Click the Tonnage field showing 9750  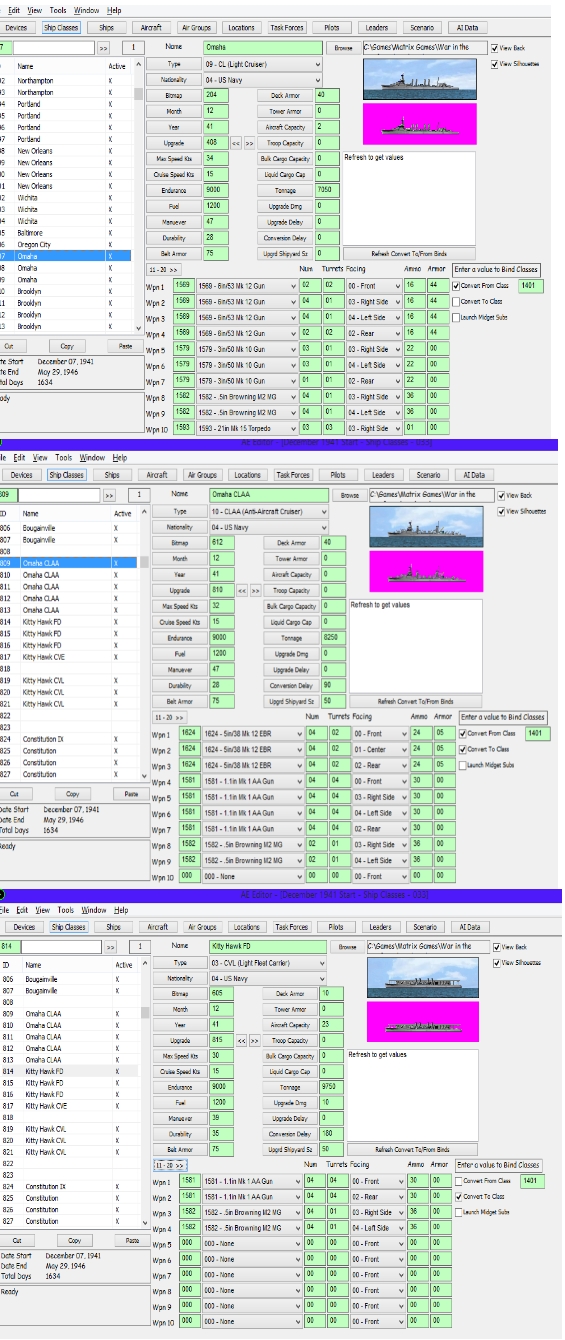(330, 1087)
